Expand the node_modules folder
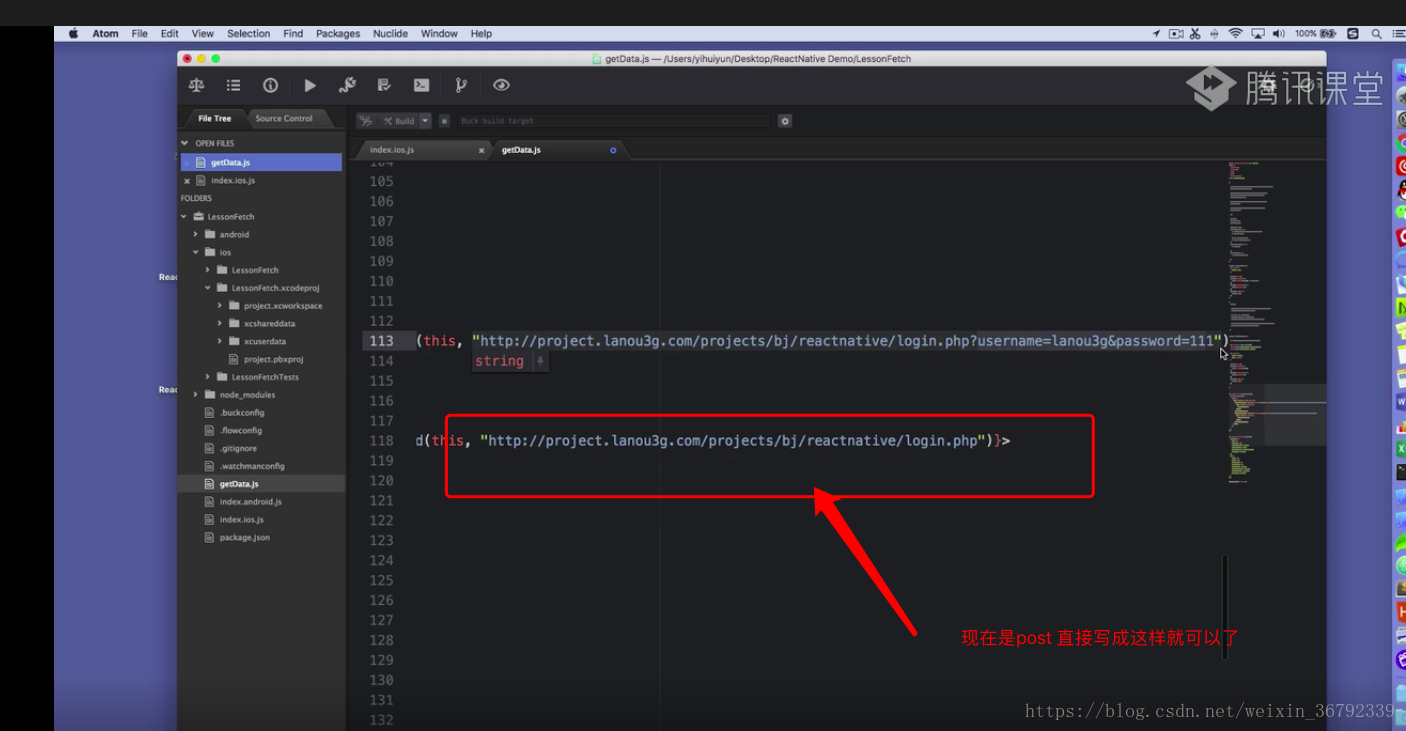 click(196, 395)
